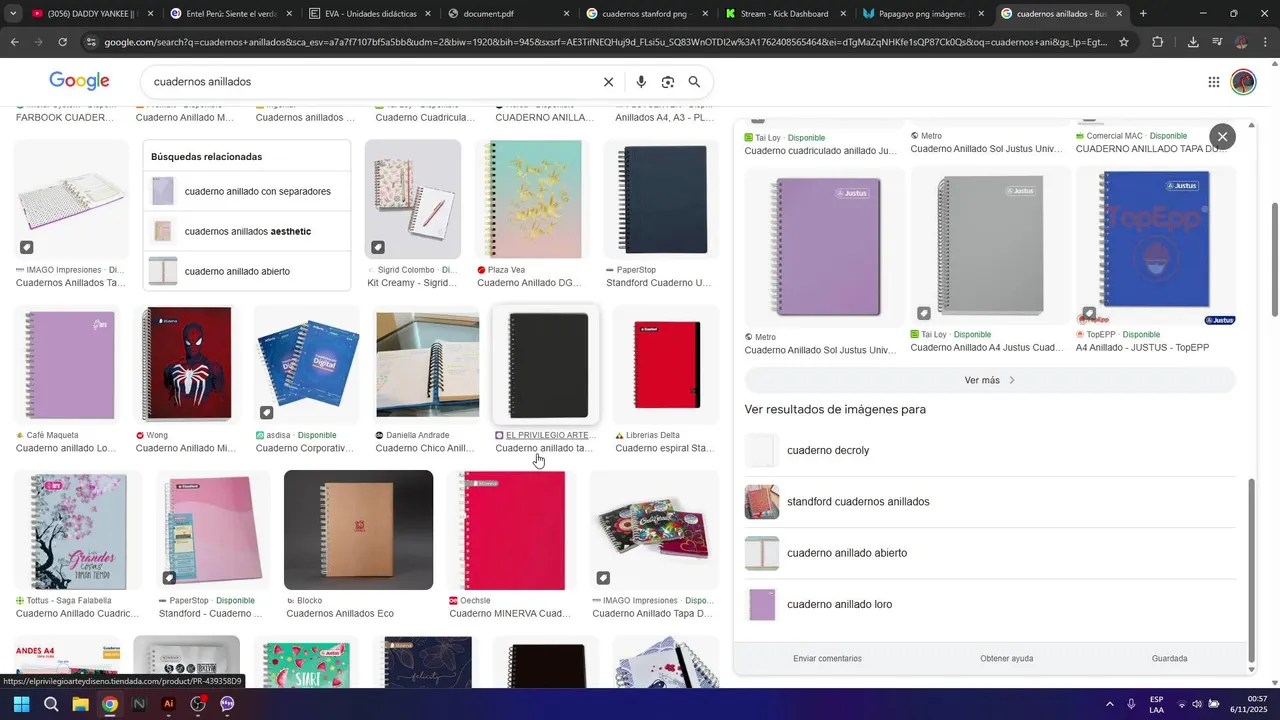Open Windows Start menu
This screenshot has width=1280, height=720.
point(21,704)
